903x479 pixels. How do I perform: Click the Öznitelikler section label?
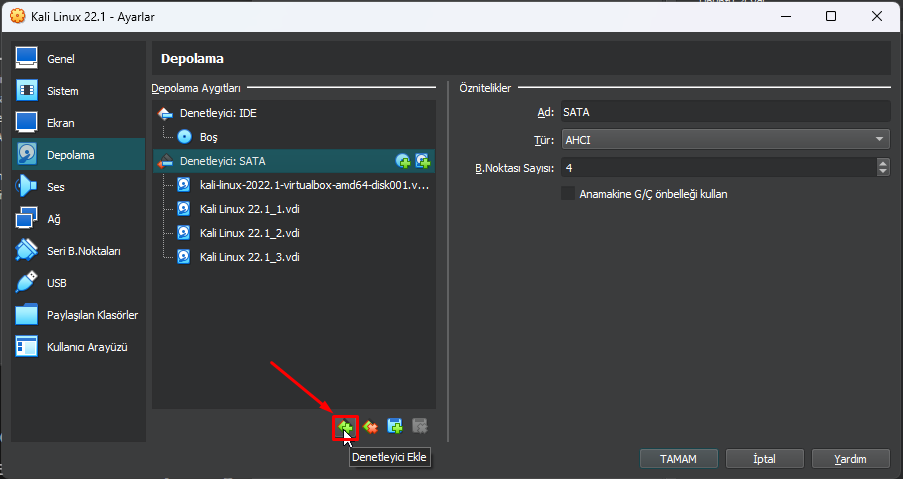[x=485, y=88]
